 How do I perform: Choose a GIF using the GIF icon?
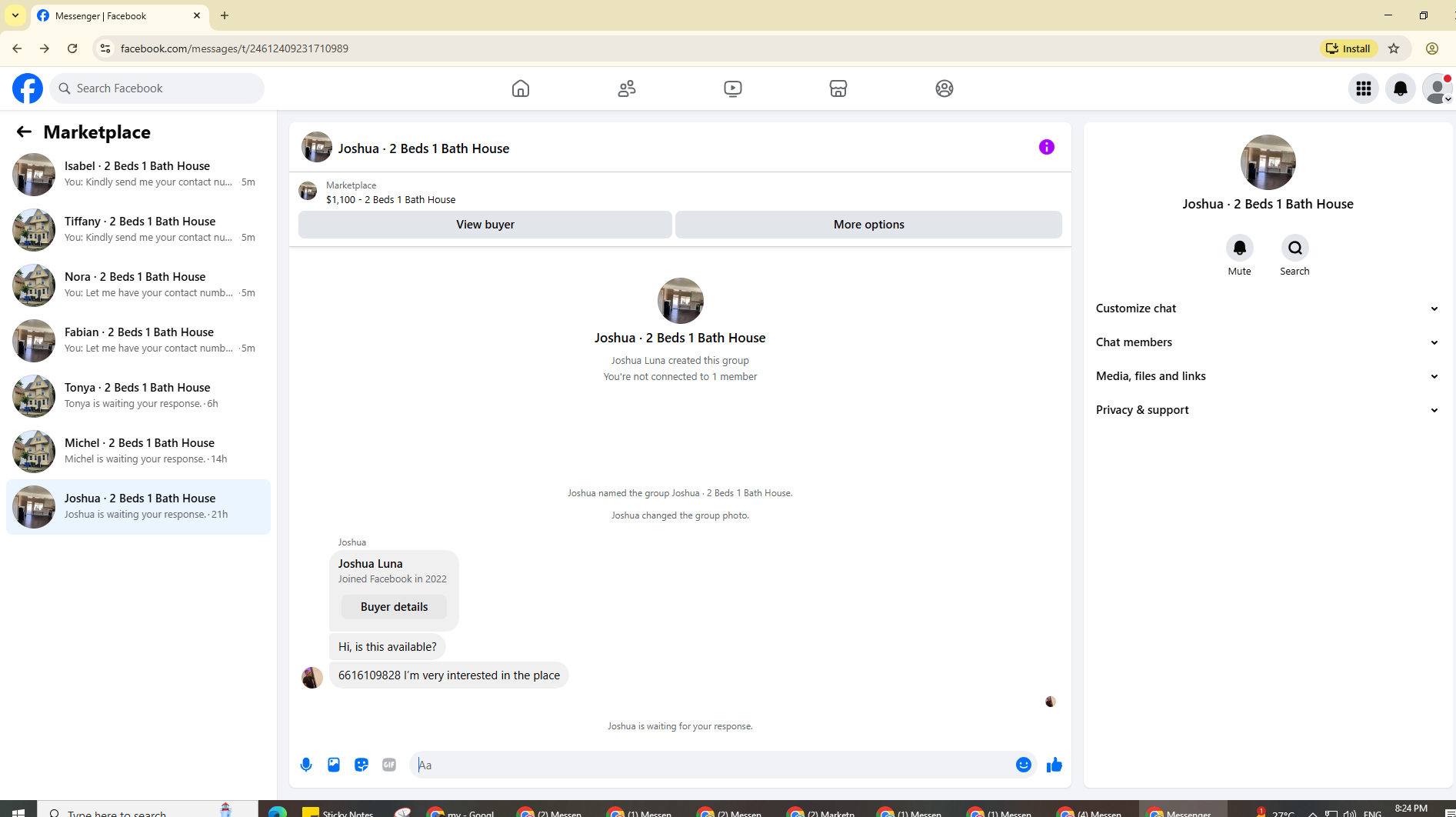coord(389,765)
